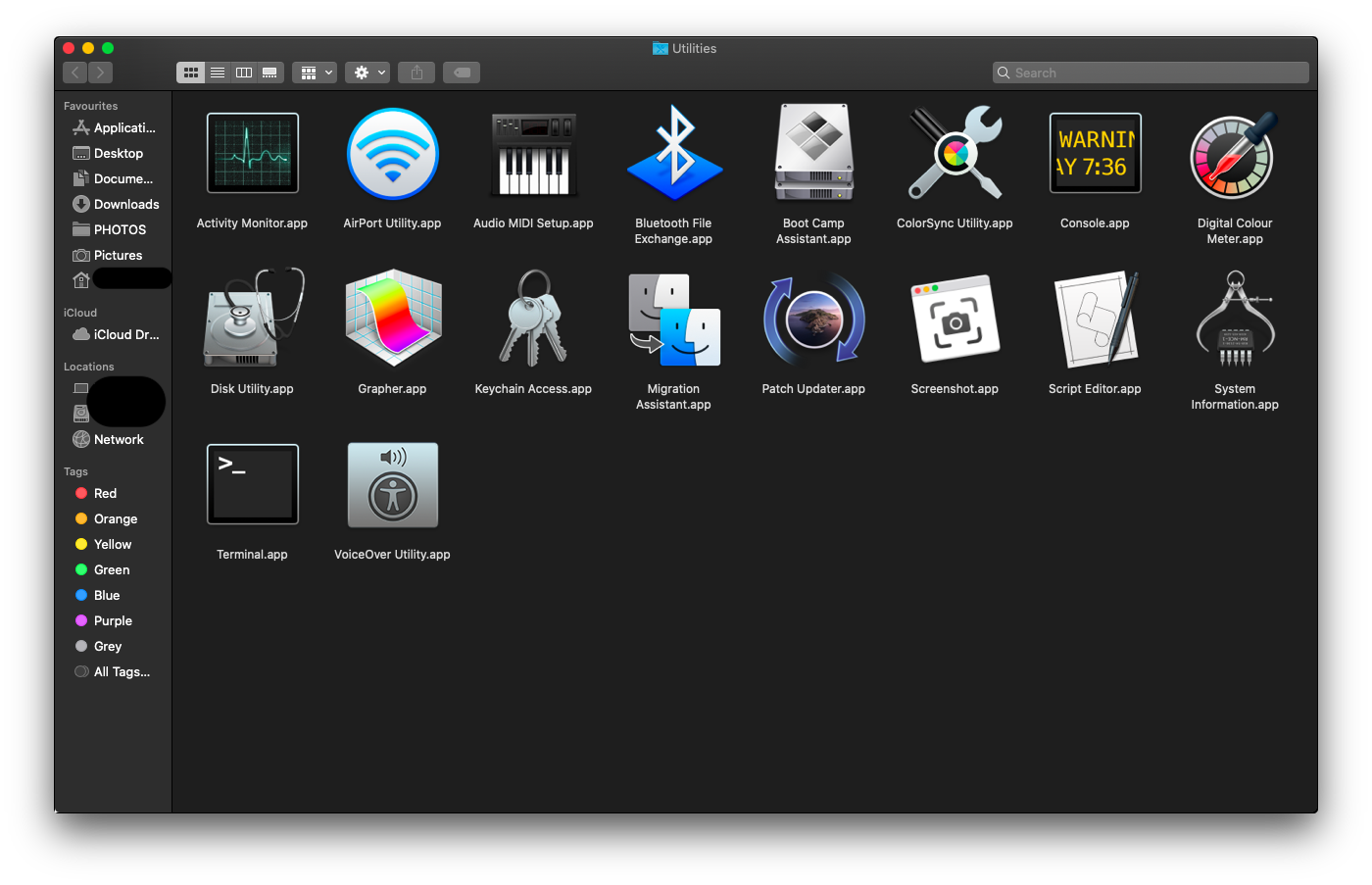1372x885 pixels.
Task: Open VoiceOver Utility app icon
Action: 392,484
